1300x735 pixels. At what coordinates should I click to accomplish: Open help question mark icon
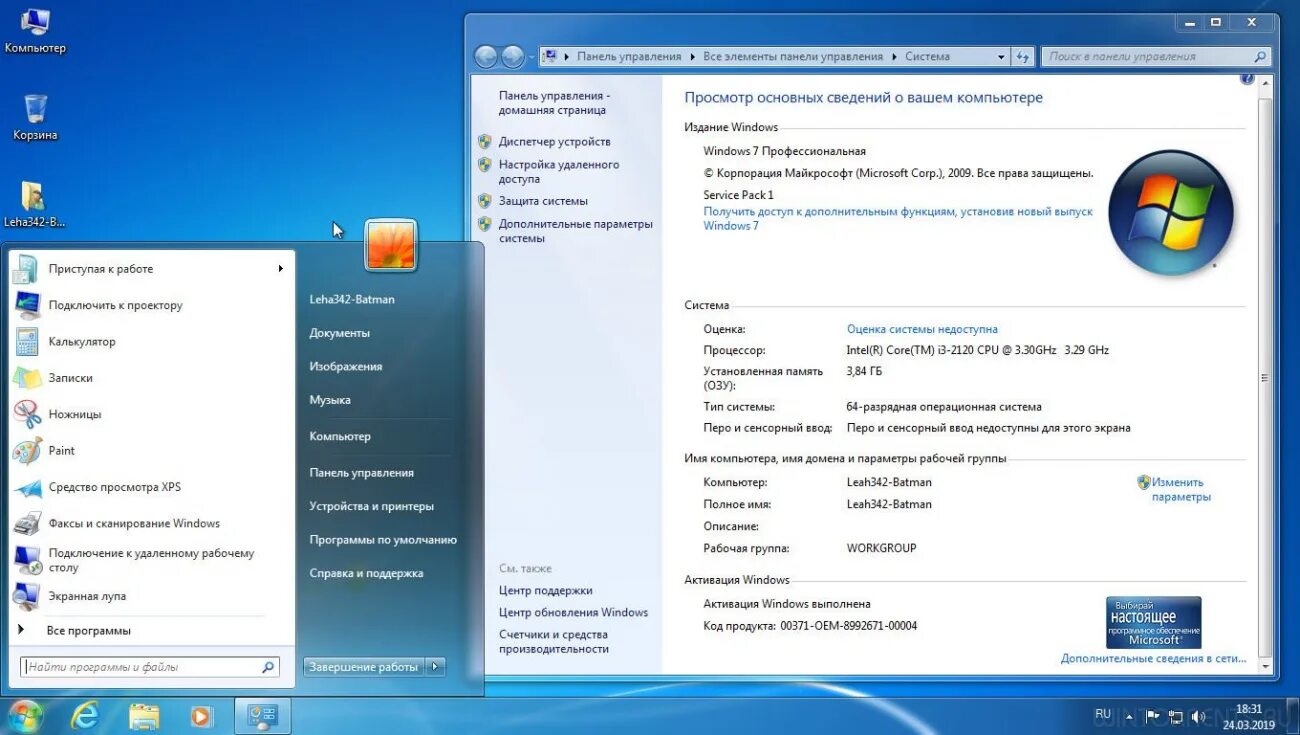(x=1247, y=78)
